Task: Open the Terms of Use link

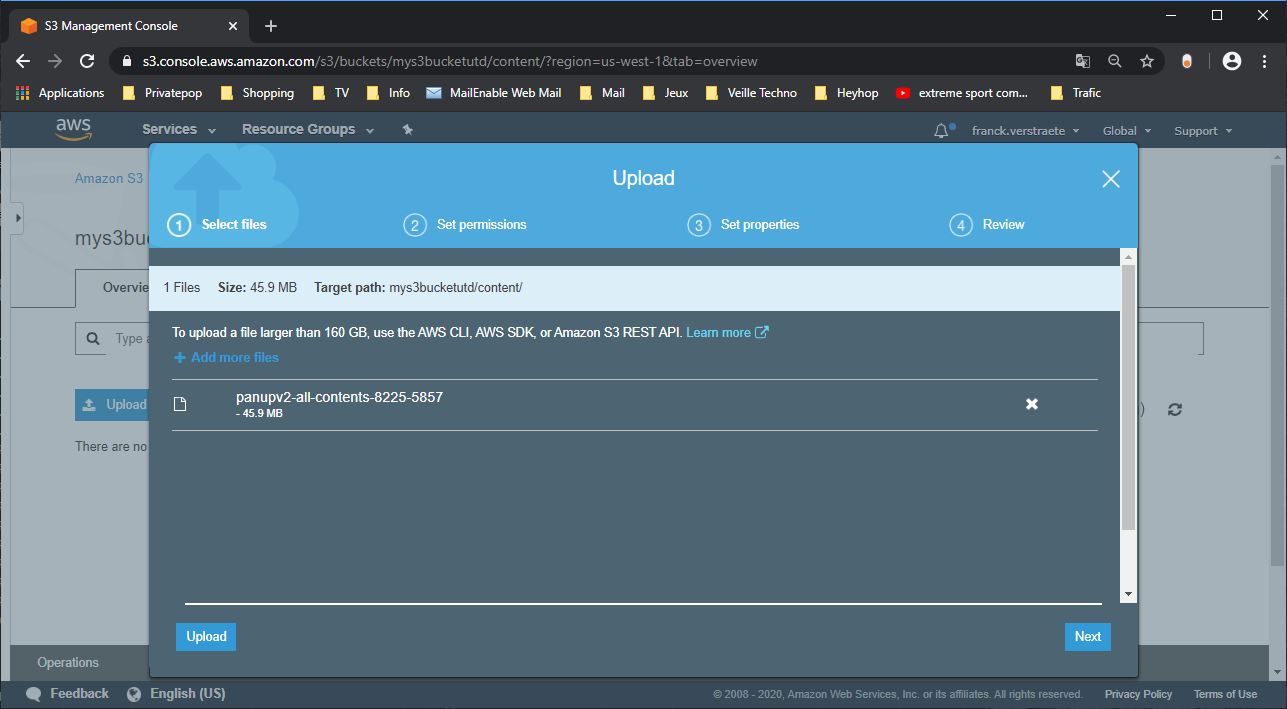Action: (x=1225, y=694)
